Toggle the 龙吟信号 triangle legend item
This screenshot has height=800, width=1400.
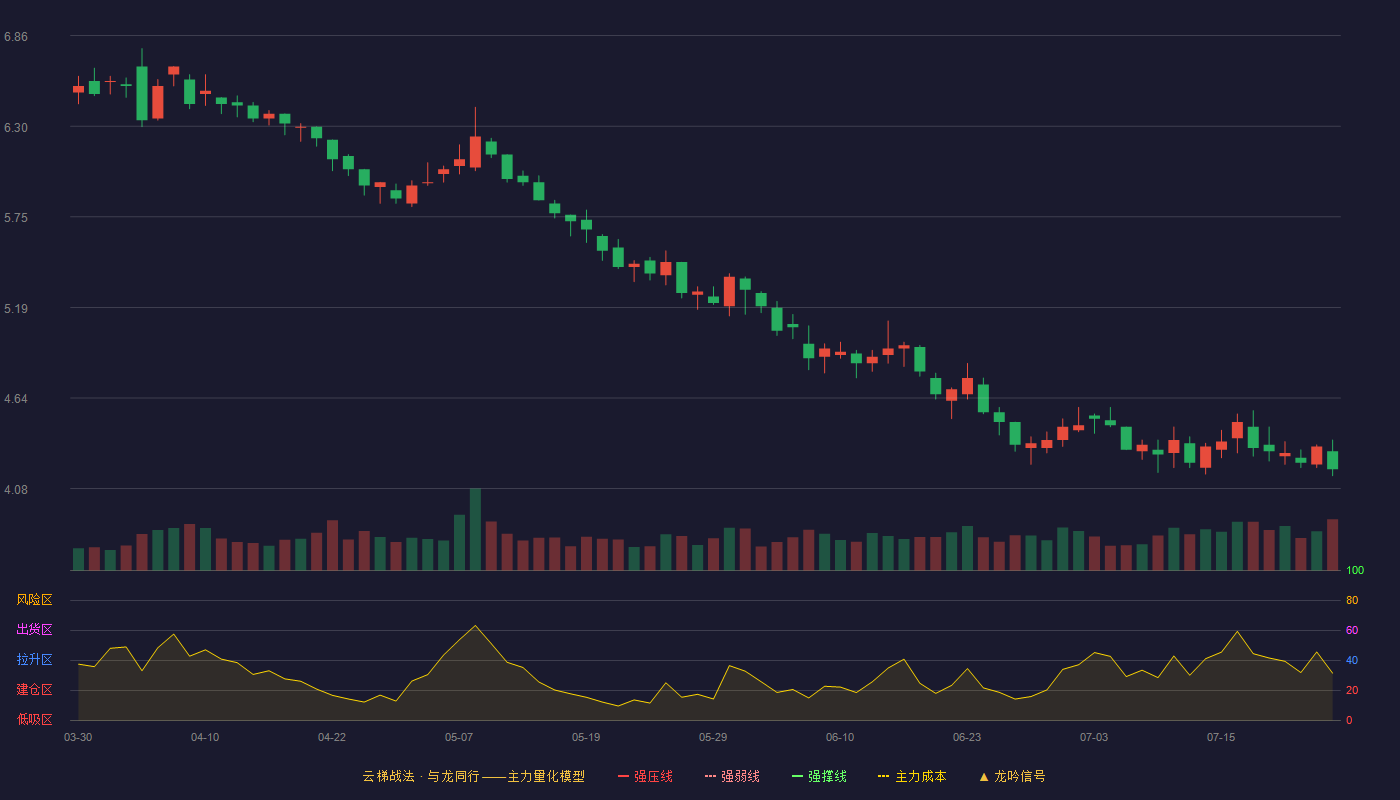coord(1012,776)
